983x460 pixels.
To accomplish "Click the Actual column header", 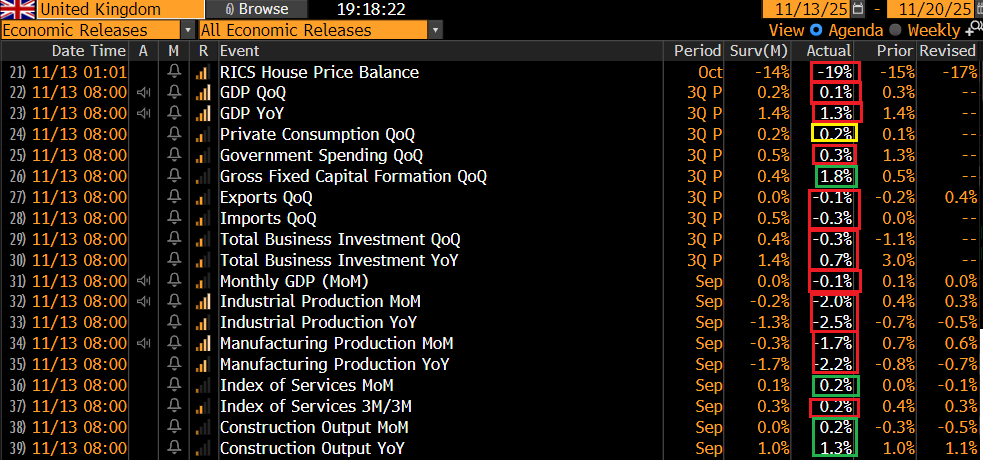I will coord(828,51).
